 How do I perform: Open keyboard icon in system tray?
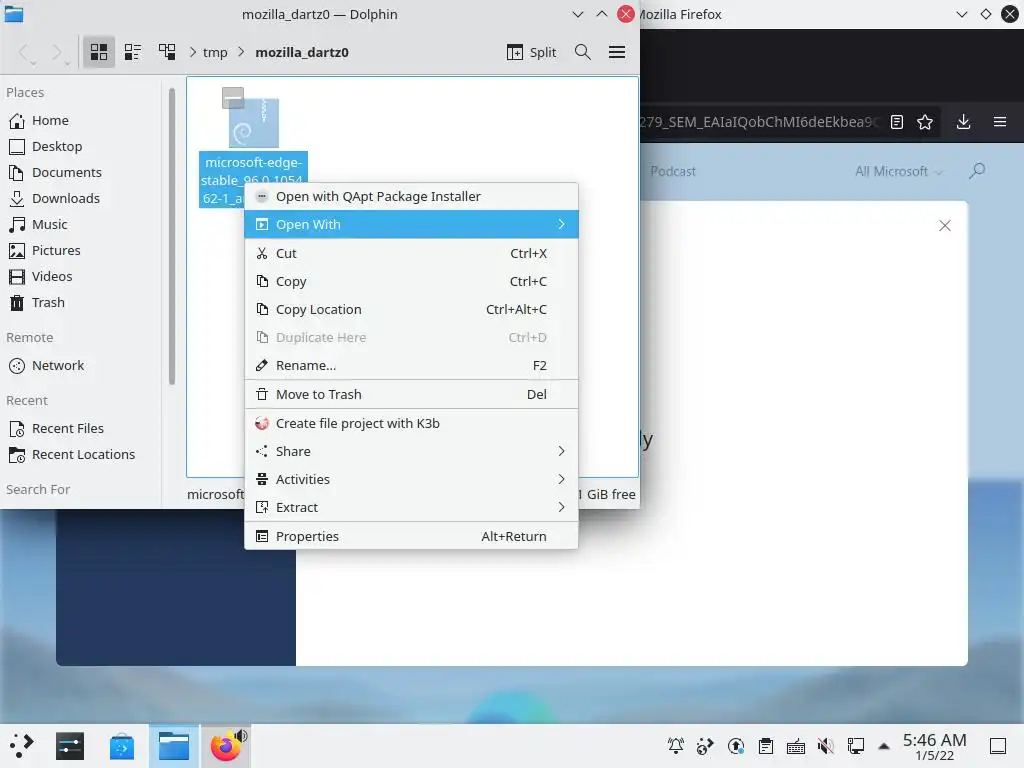pos(795,746)
